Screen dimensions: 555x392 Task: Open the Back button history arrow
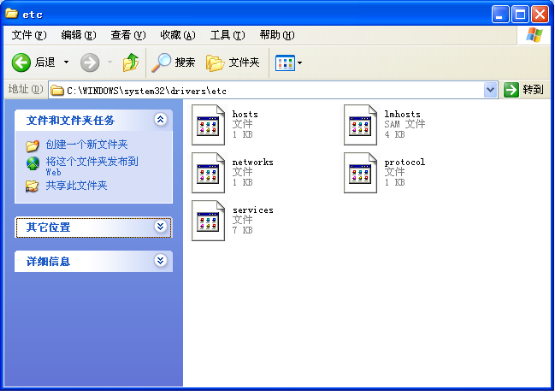66,62
